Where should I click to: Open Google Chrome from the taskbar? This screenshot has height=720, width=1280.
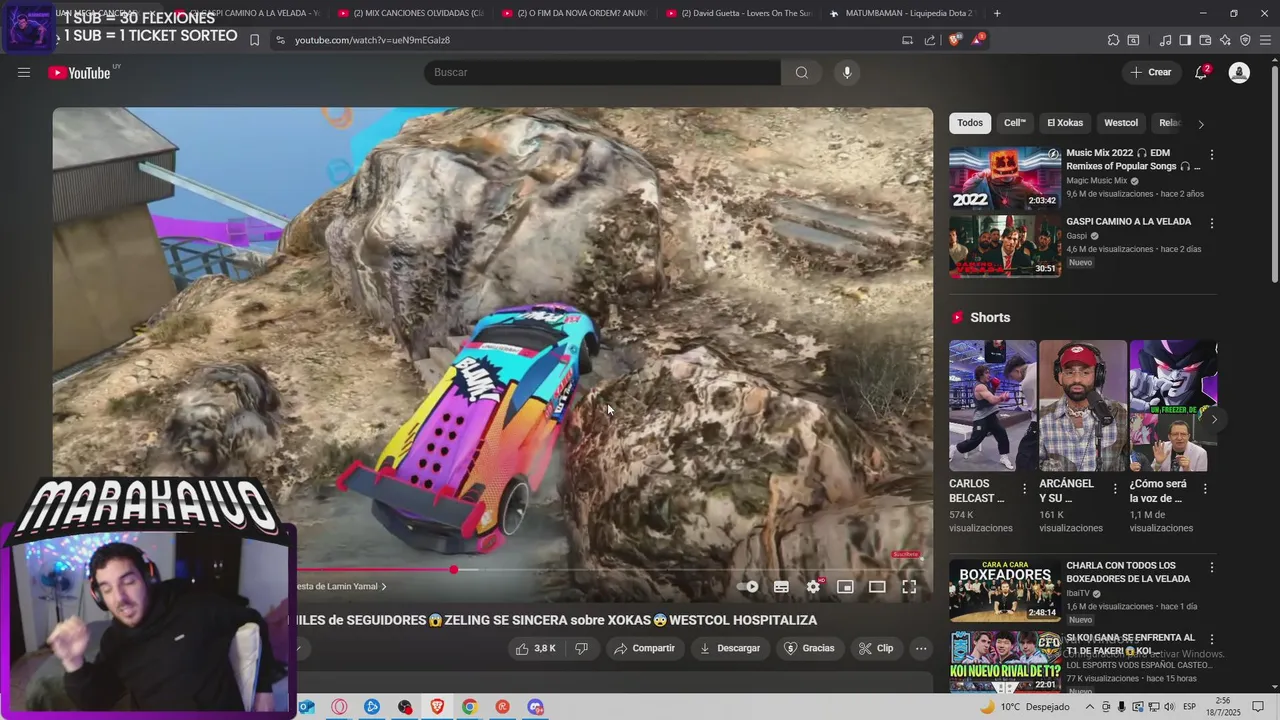(x=469, y=707)
